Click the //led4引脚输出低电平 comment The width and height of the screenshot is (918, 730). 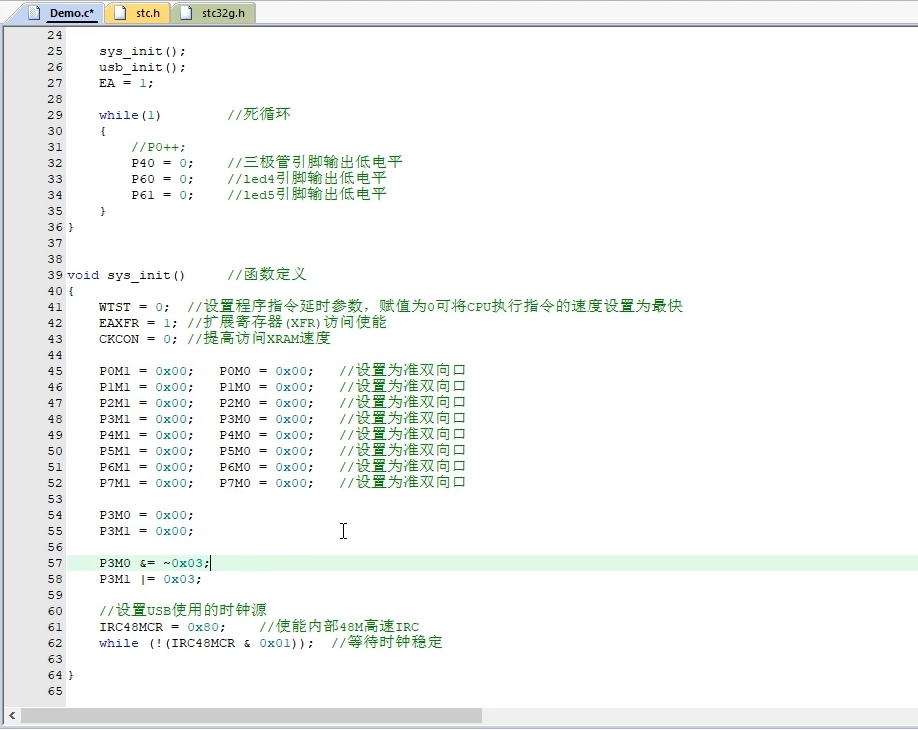pyautogui.click(x=307, y=178)
